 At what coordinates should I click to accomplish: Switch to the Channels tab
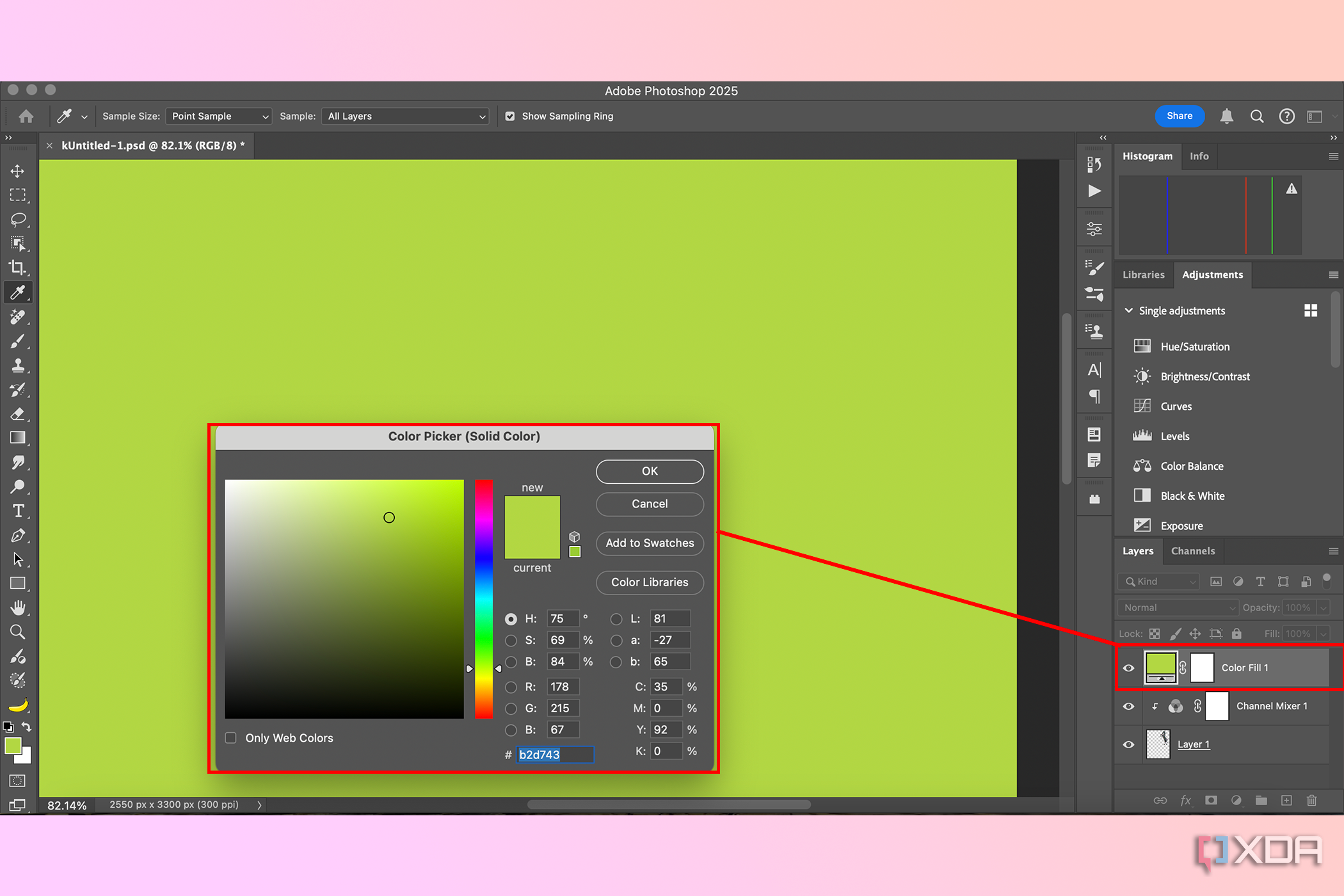pyautogui.click(x=1193, y=551)
